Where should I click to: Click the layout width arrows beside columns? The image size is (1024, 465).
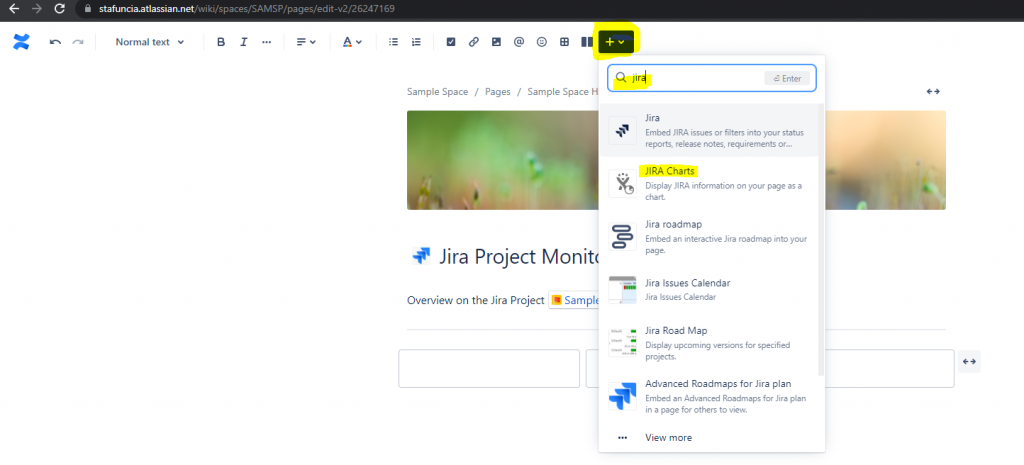pos(969,361)
